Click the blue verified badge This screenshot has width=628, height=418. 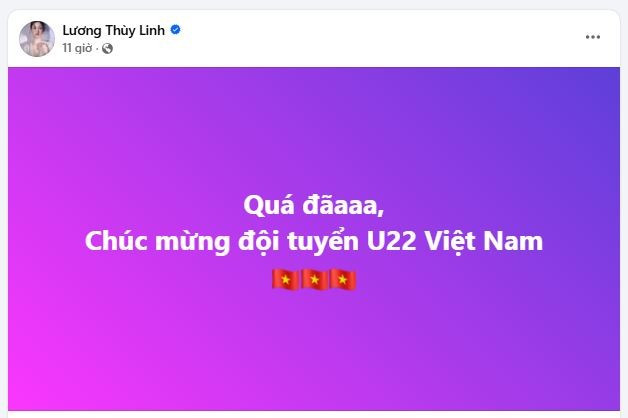point(175,30)
